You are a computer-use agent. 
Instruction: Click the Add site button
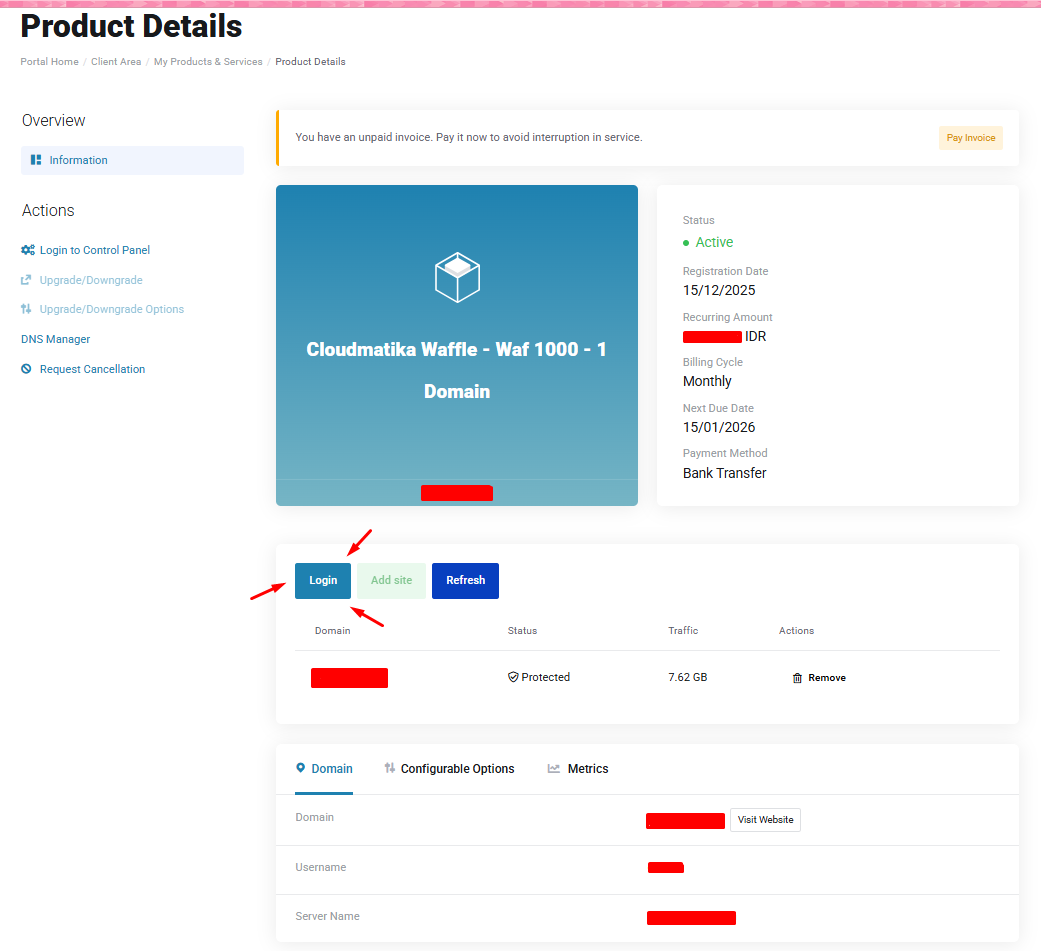[391, 580]
